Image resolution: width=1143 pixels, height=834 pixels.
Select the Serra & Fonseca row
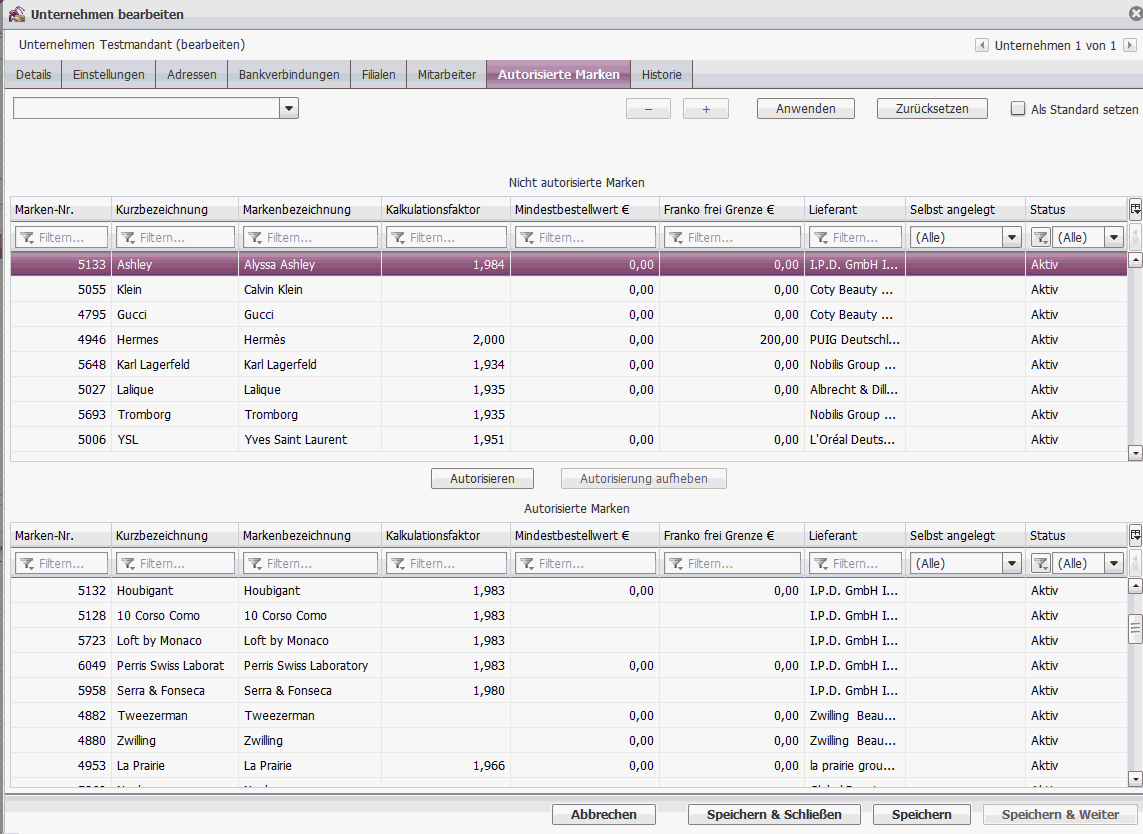point(569,690)
